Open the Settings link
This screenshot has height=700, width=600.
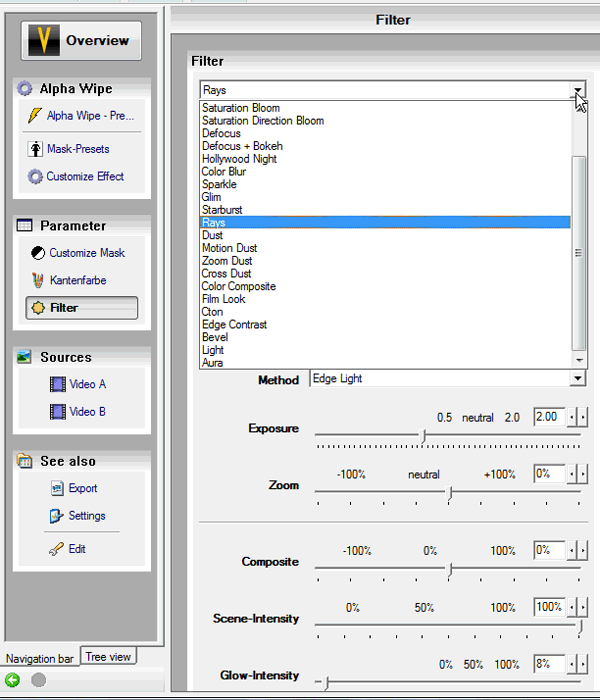pyautogui.click(x=87, y=516)
